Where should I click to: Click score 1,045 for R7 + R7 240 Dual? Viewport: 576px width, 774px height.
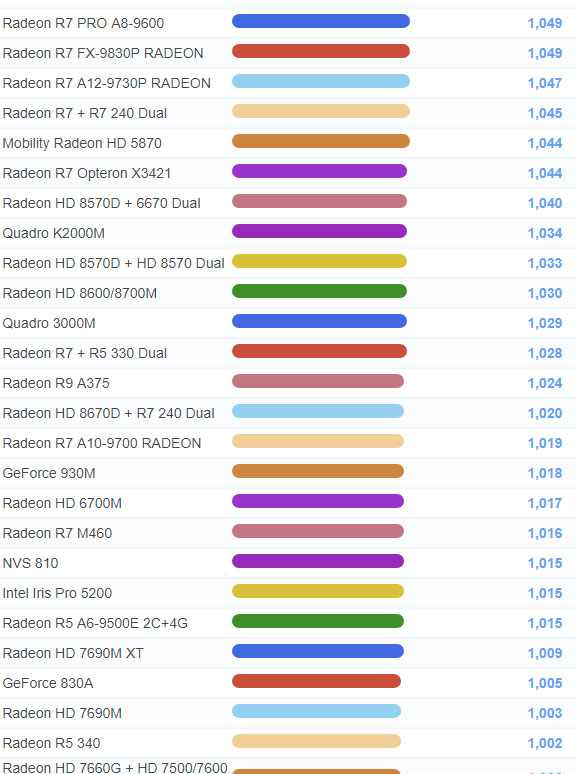545,114
